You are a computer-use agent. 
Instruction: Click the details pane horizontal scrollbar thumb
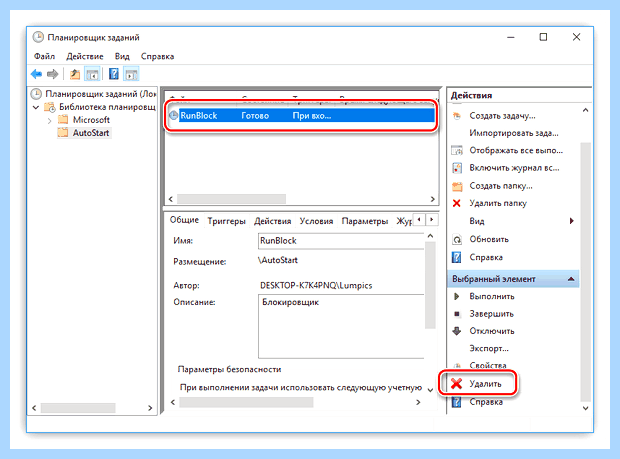246,402
